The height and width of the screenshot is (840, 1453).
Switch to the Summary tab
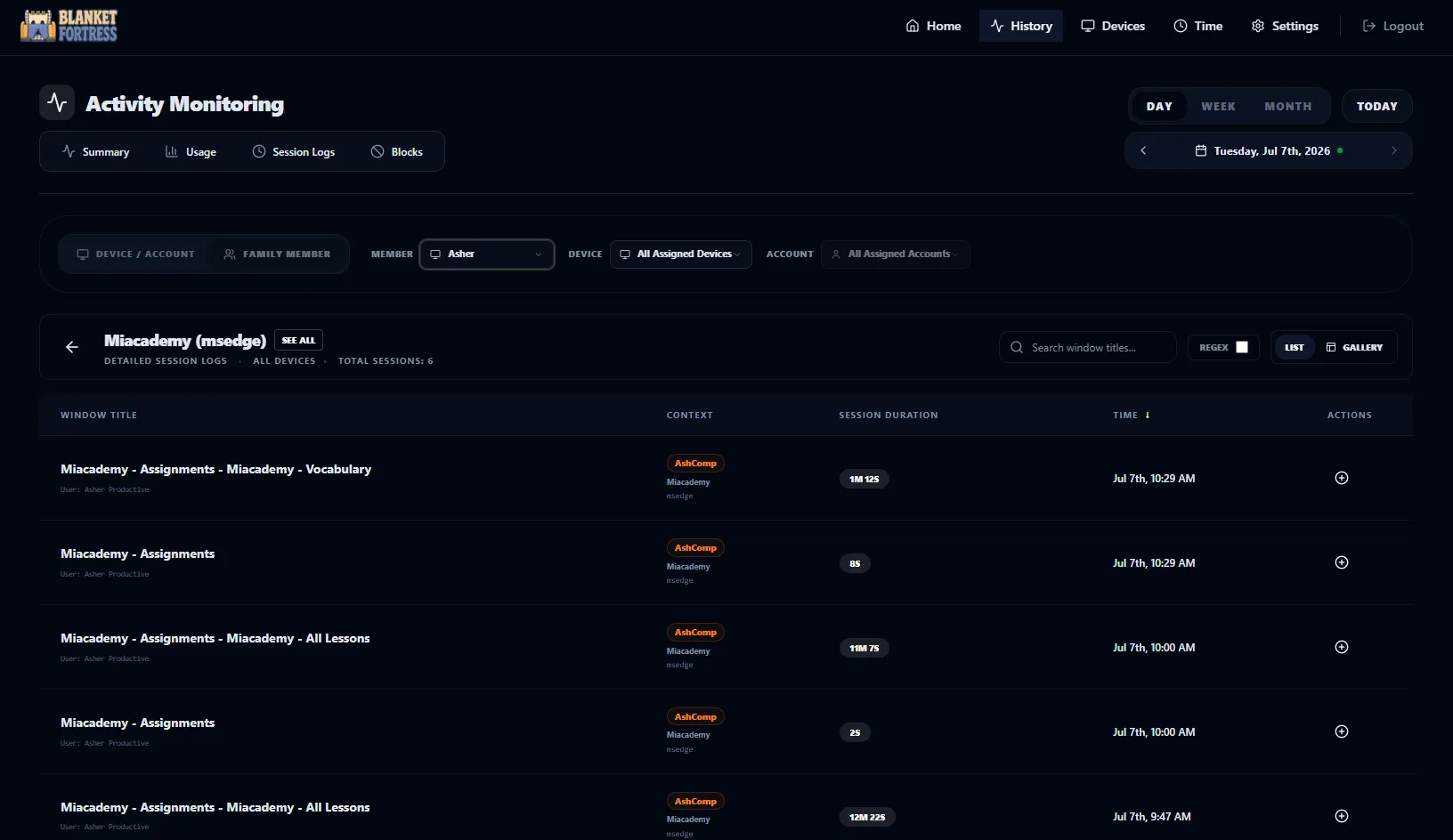pos(95,152)
